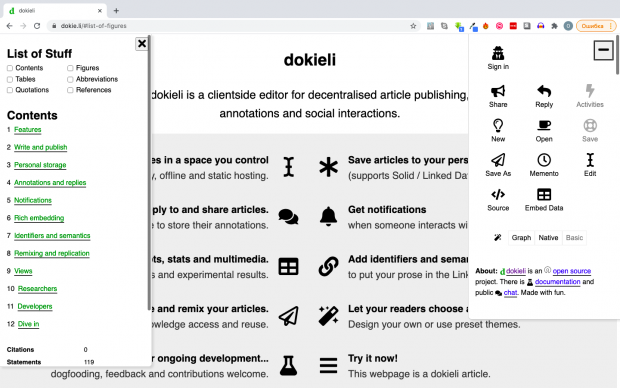Open the Activities lightning icon
The width and height of the screenshot is (620, 388).
[590, 91]
